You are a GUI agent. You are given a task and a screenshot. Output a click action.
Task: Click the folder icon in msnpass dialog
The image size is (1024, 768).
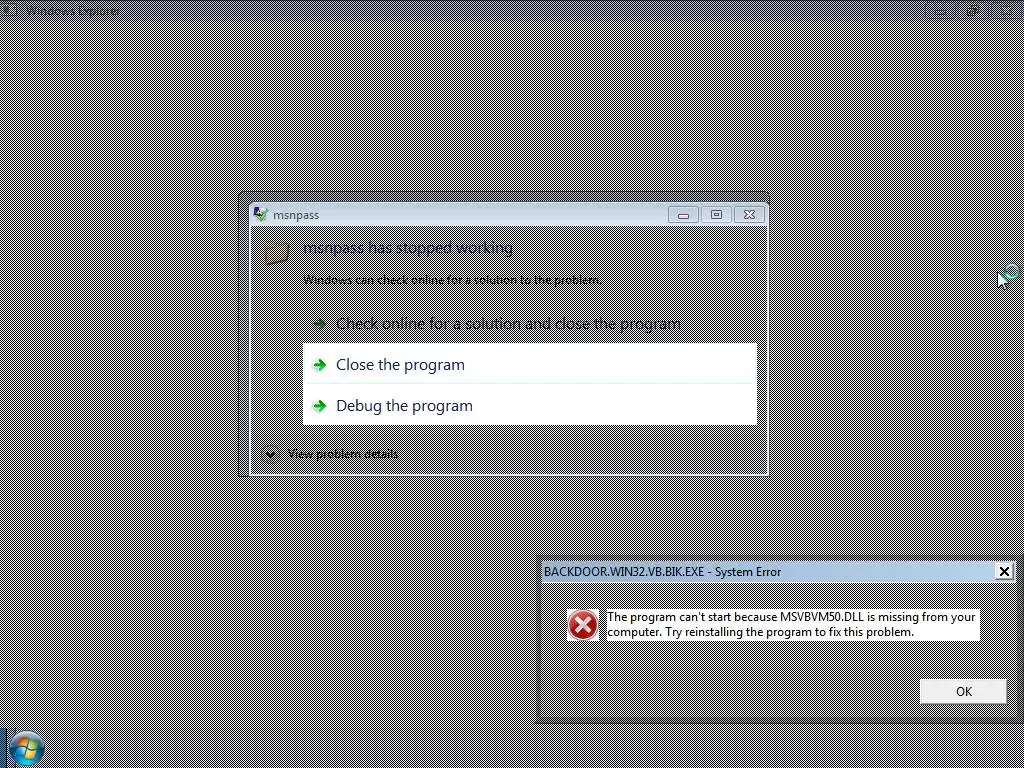277,253
